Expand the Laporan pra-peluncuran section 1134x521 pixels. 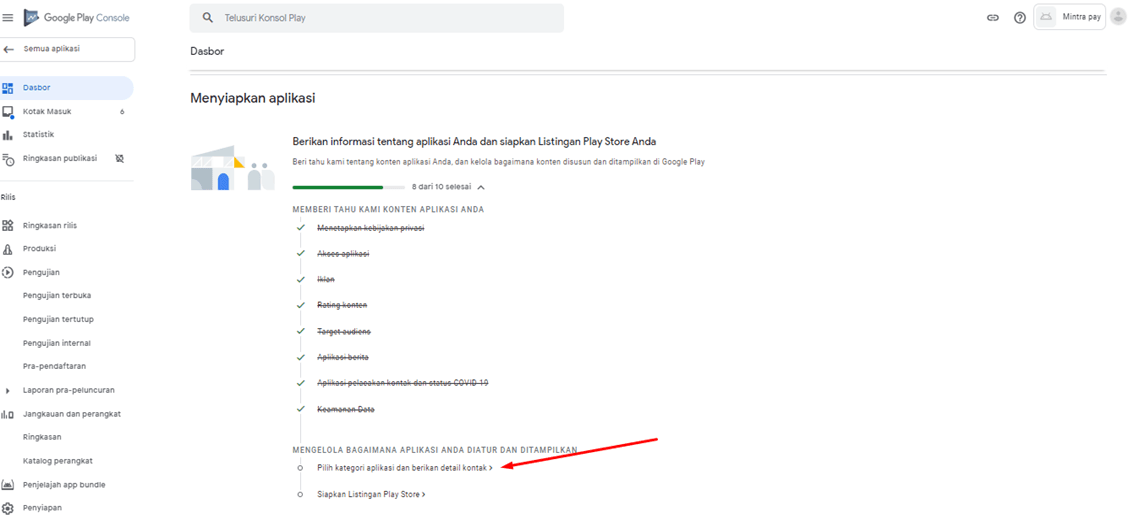[8, 390]
